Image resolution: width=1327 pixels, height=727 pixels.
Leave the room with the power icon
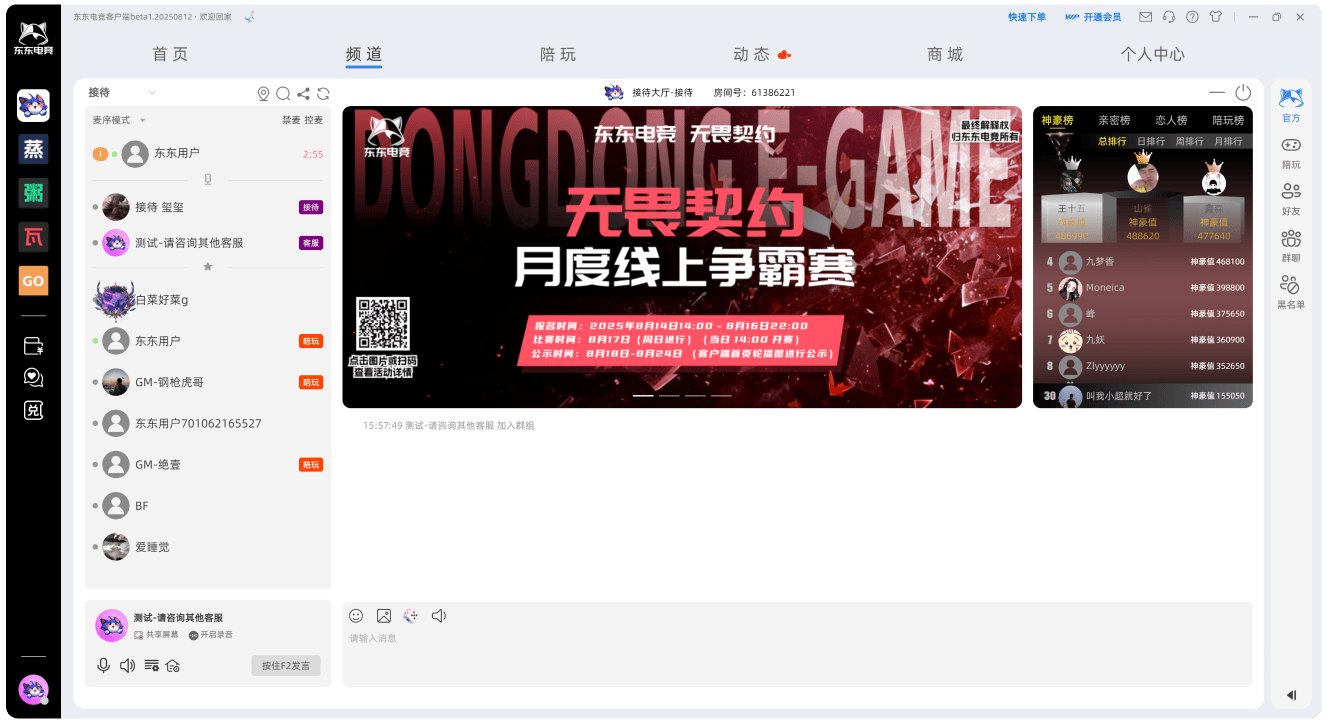(1243, 92)
